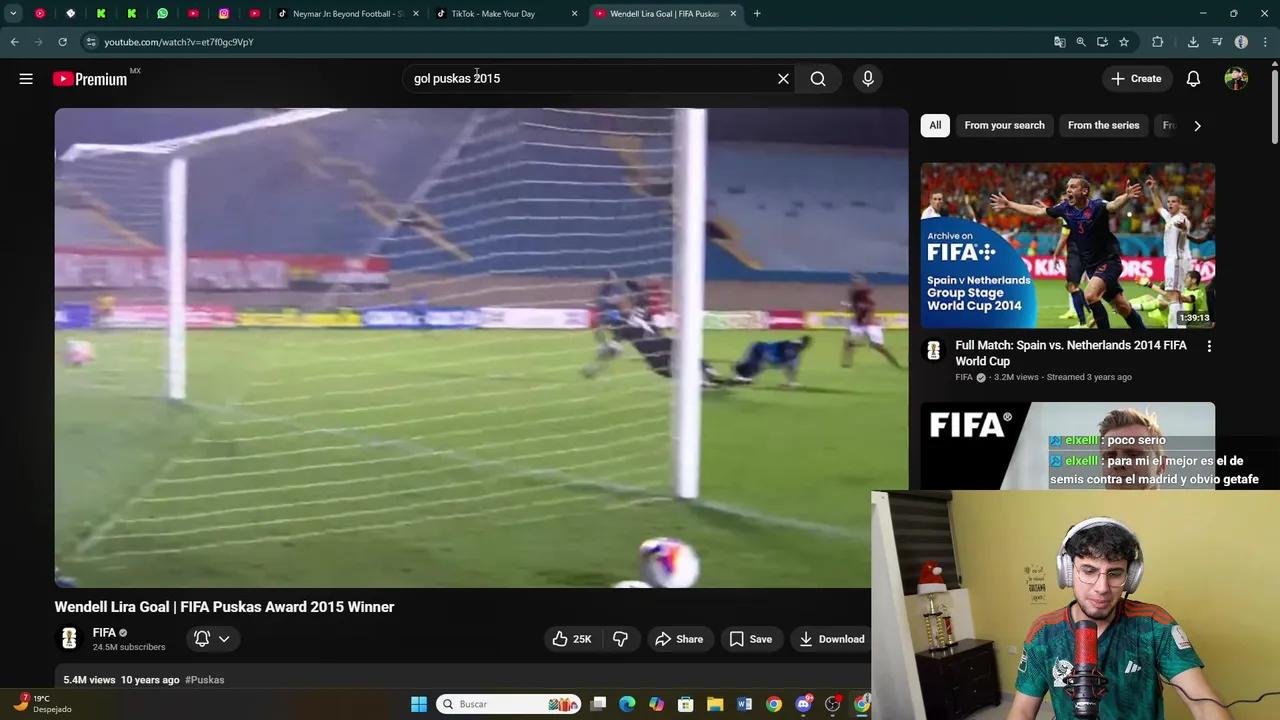
Task: Open Discord from the taskbar
Action: point(803,704)
